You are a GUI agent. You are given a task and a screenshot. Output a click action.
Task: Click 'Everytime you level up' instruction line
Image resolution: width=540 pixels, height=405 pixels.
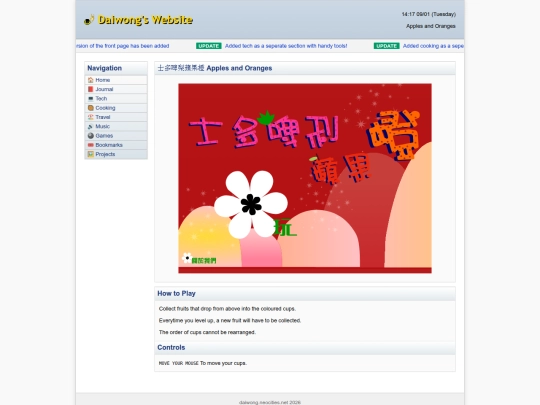230,320
